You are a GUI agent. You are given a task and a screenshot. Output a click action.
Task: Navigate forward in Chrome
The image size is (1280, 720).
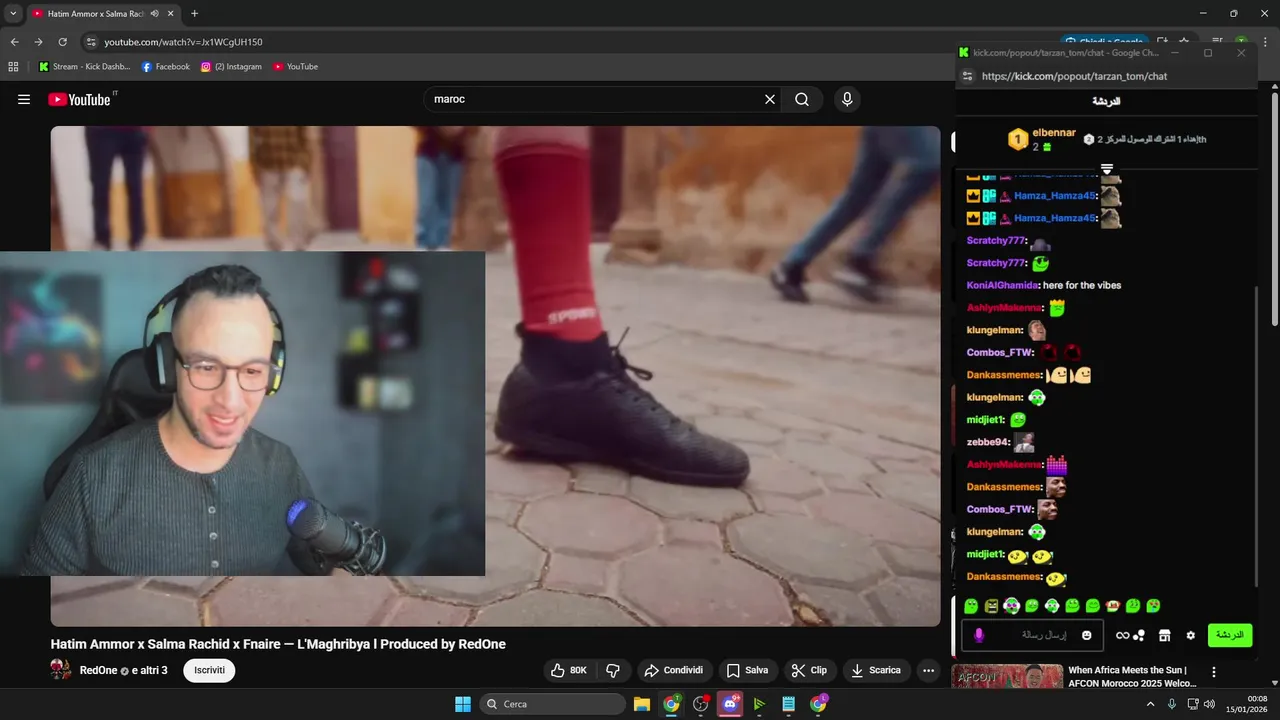tap(38, 42)
